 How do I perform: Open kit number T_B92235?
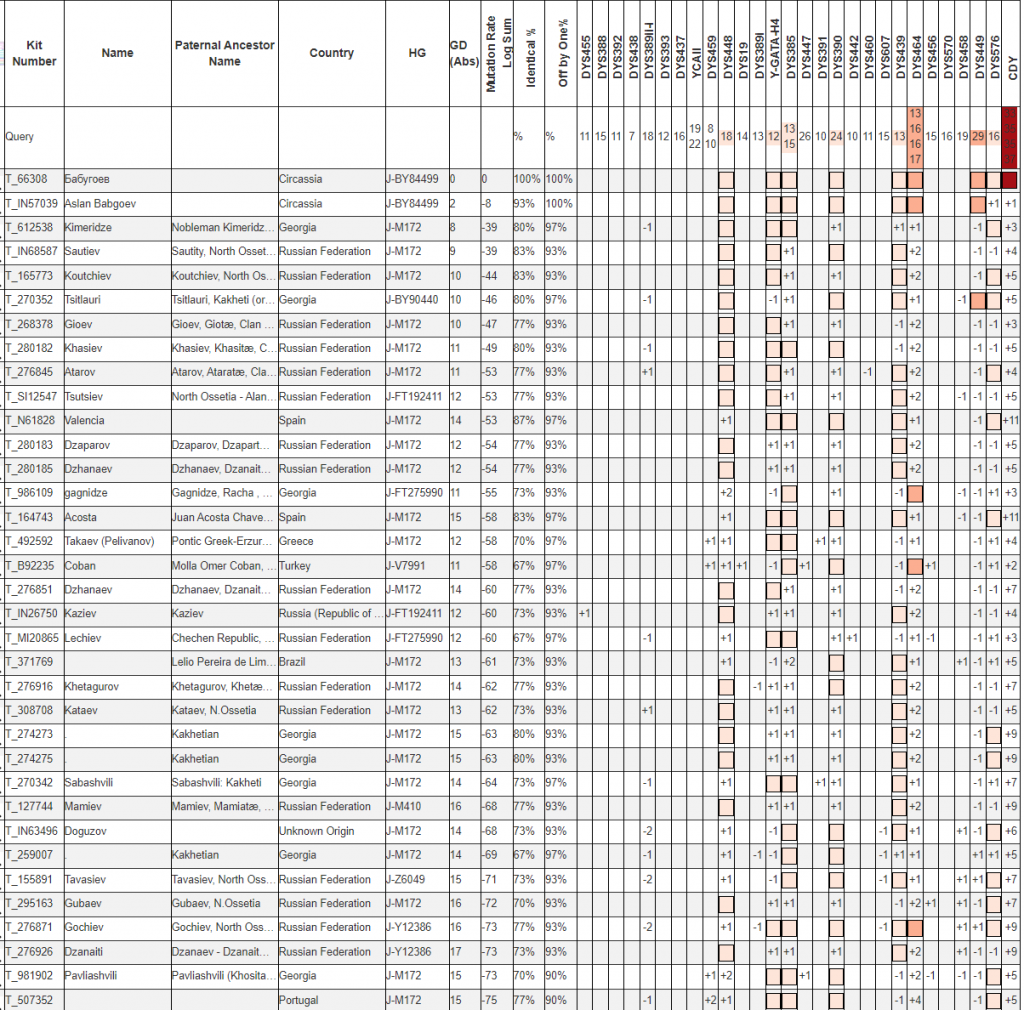[x=29, y=566]
